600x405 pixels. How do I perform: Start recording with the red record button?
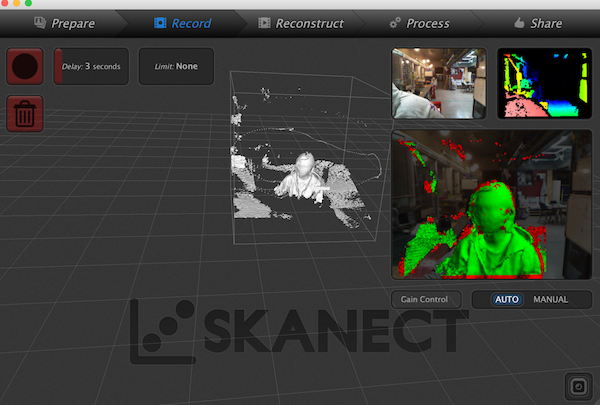pyautogui.click(x=24, y=66)
